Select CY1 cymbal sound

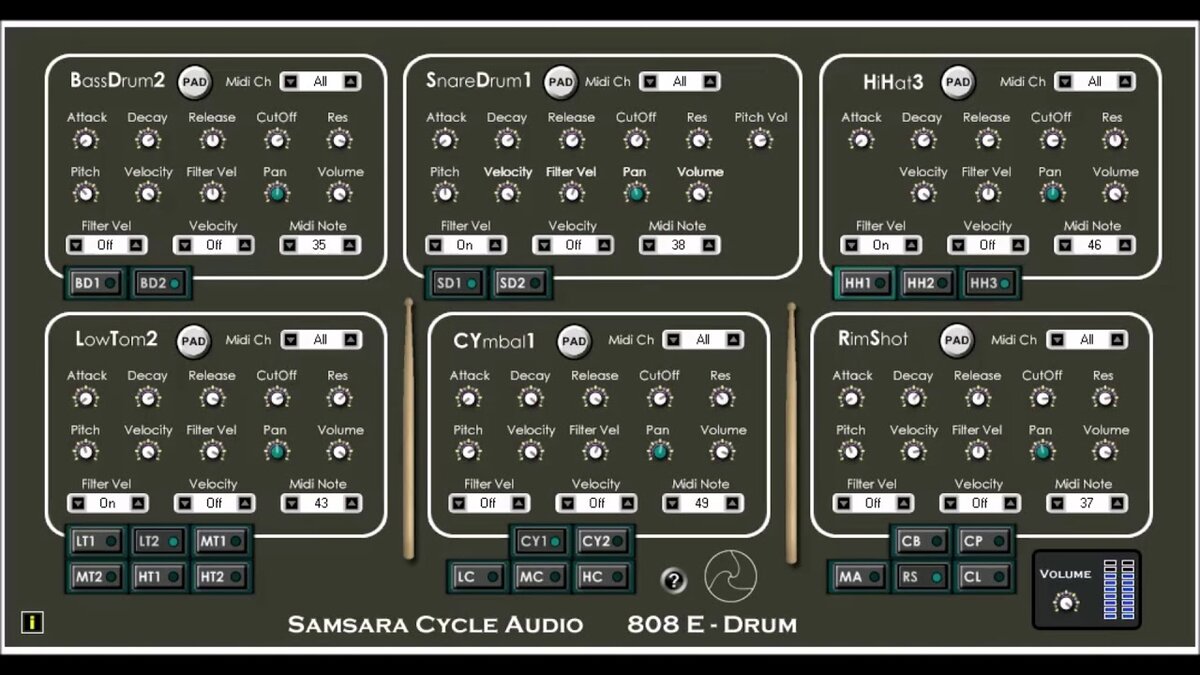541,541
